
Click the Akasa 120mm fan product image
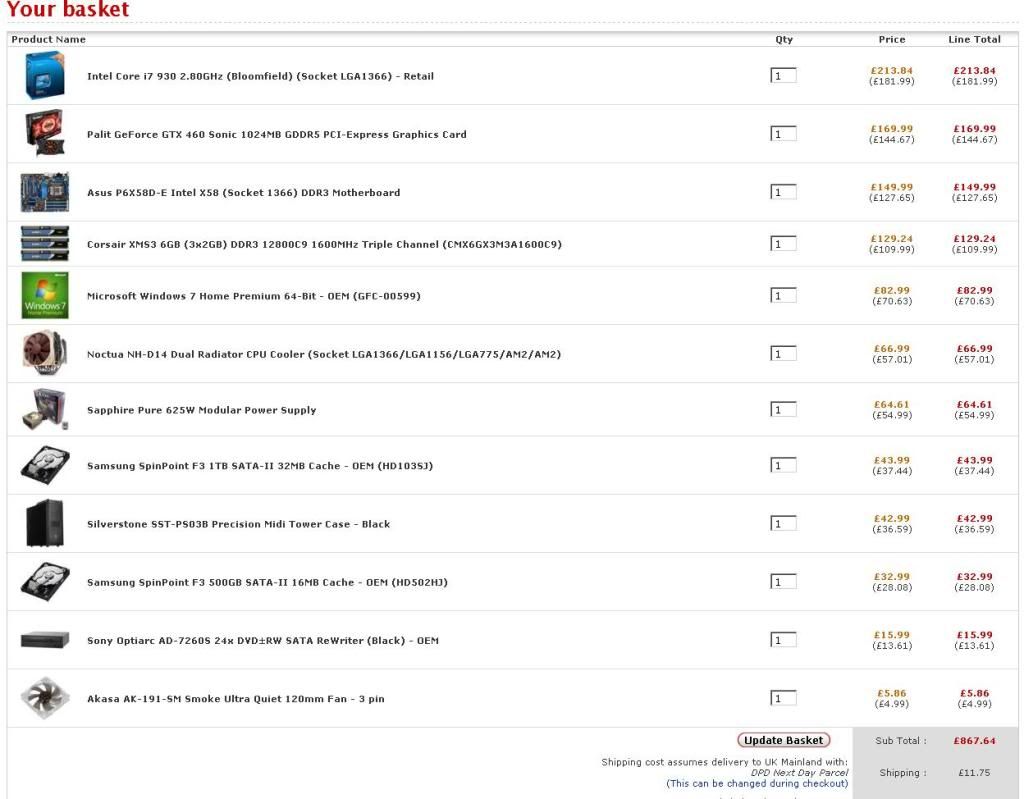[44, 698]
